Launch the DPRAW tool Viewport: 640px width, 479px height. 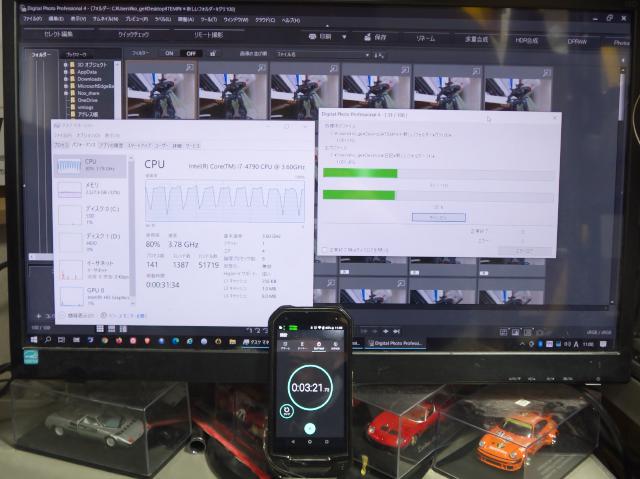coord(577,42)
